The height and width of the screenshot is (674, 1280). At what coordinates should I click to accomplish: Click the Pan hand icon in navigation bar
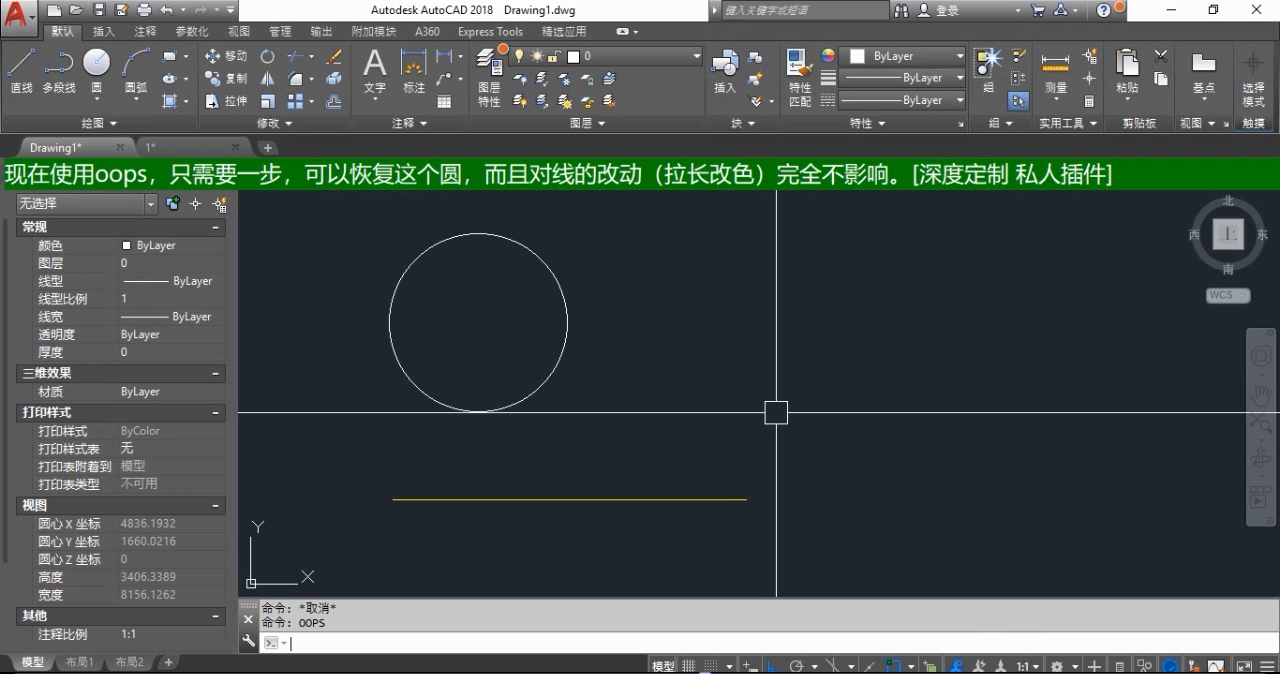(1261, 394)
